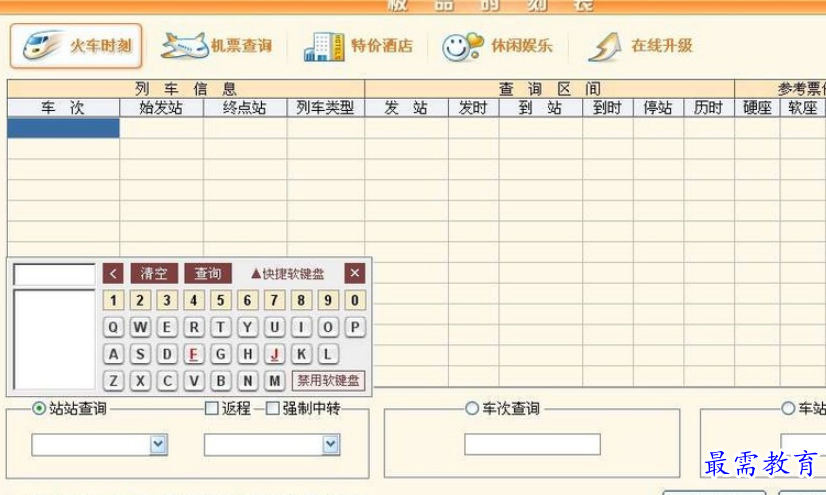Image resolution: width=826 pixels, height=495 pixels.
Task: Tap letter key C on soft keyboard
Action: (166, 381)
